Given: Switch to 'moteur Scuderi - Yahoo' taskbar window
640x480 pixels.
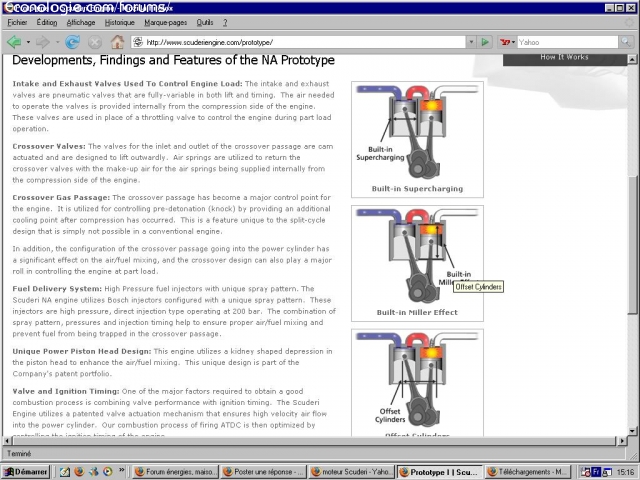Looking at the screenshot, I should pyautogui.click(x=351, y=470).
